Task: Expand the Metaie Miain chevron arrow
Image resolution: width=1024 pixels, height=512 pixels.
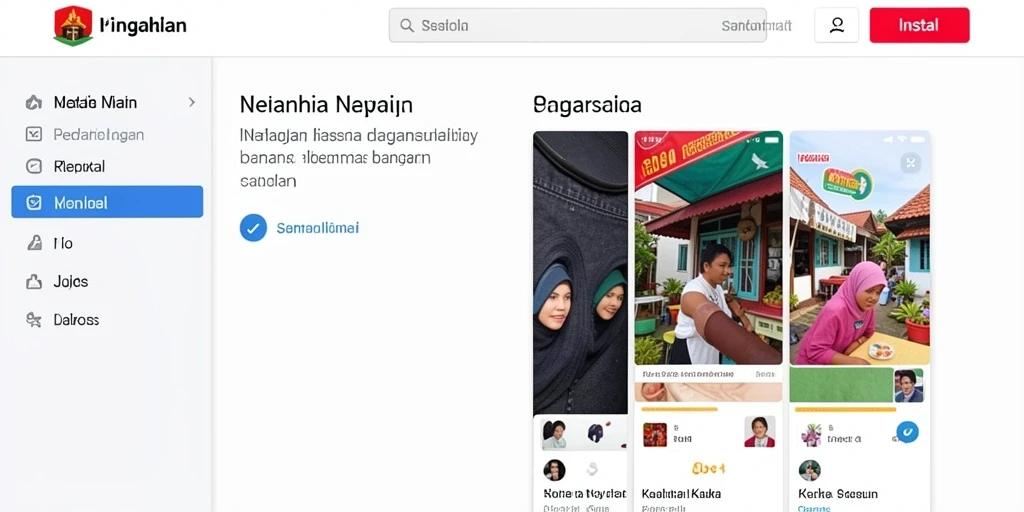Action: (191, 103)
